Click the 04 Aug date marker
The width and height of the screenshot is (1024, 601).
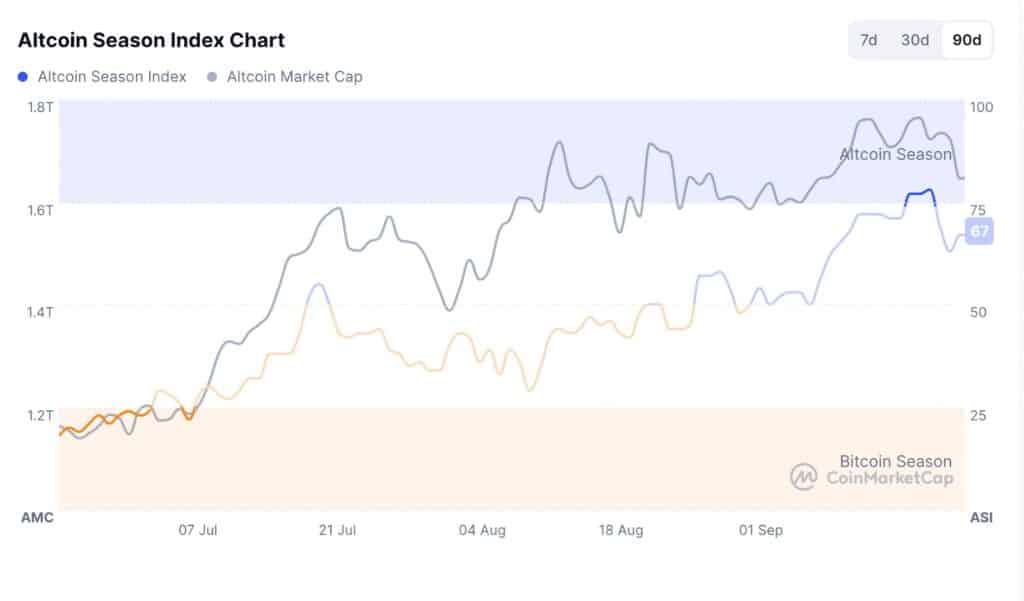[x=481, y=530]
